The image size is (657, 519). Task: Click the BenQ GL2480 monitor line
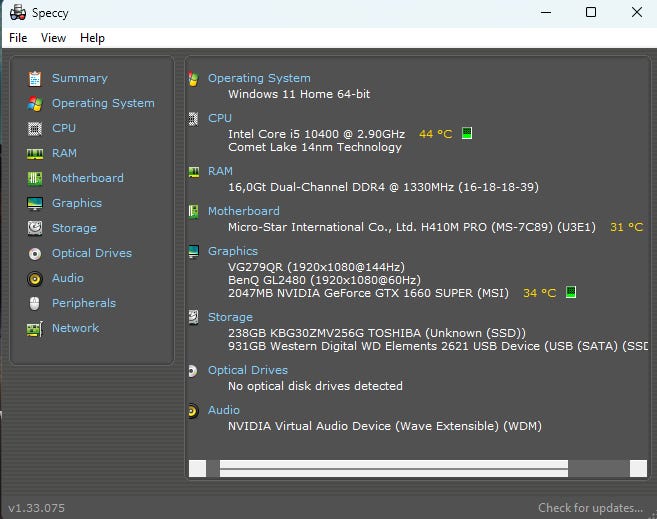pyautogui.click(x=324, y=280)
